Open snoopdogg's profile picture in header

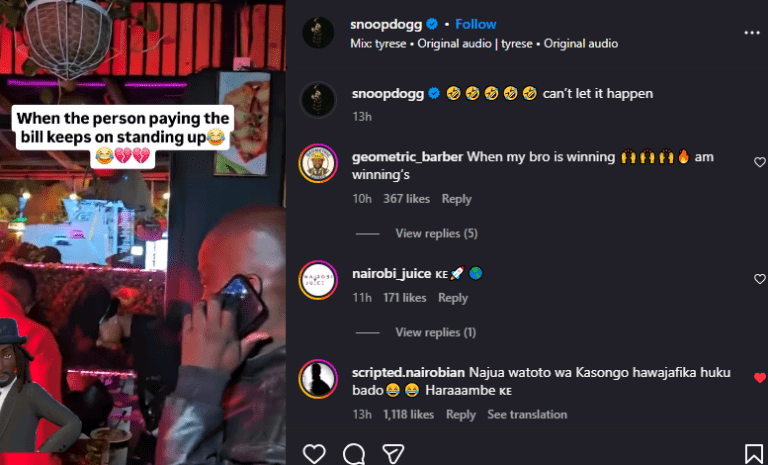coord(318,33)
